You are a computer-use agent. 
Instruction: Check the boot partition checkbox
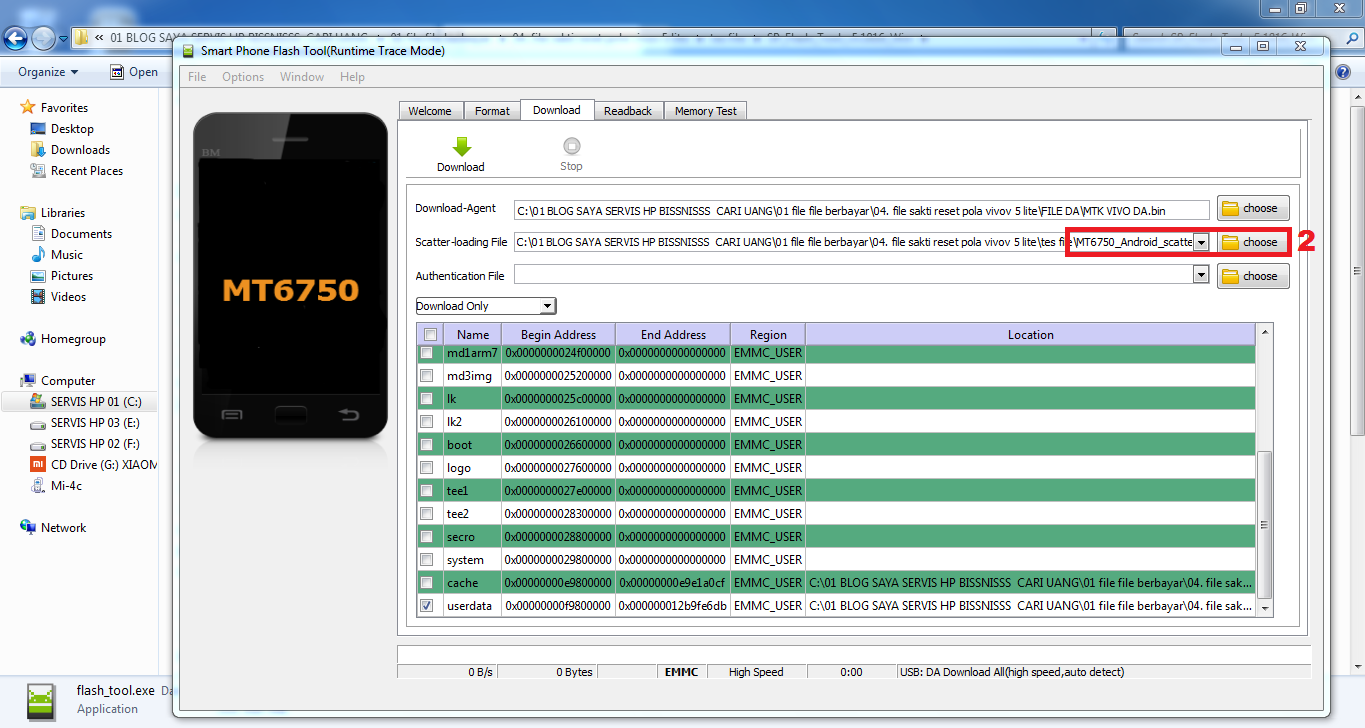click(x=427, y=445)
